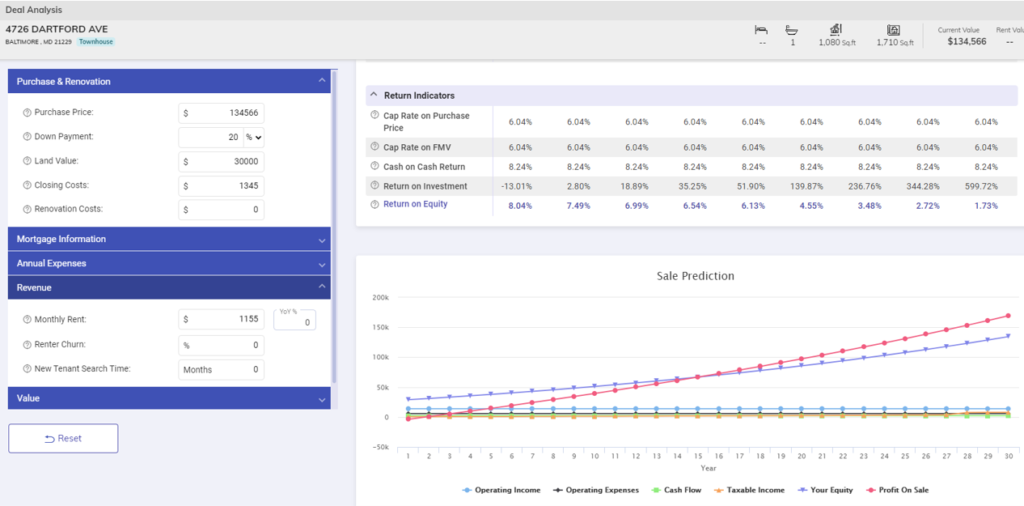This screenshot has height=506, width=1024.
Task: Click the 8.04% Return on Equity cell
Action: 520,206
